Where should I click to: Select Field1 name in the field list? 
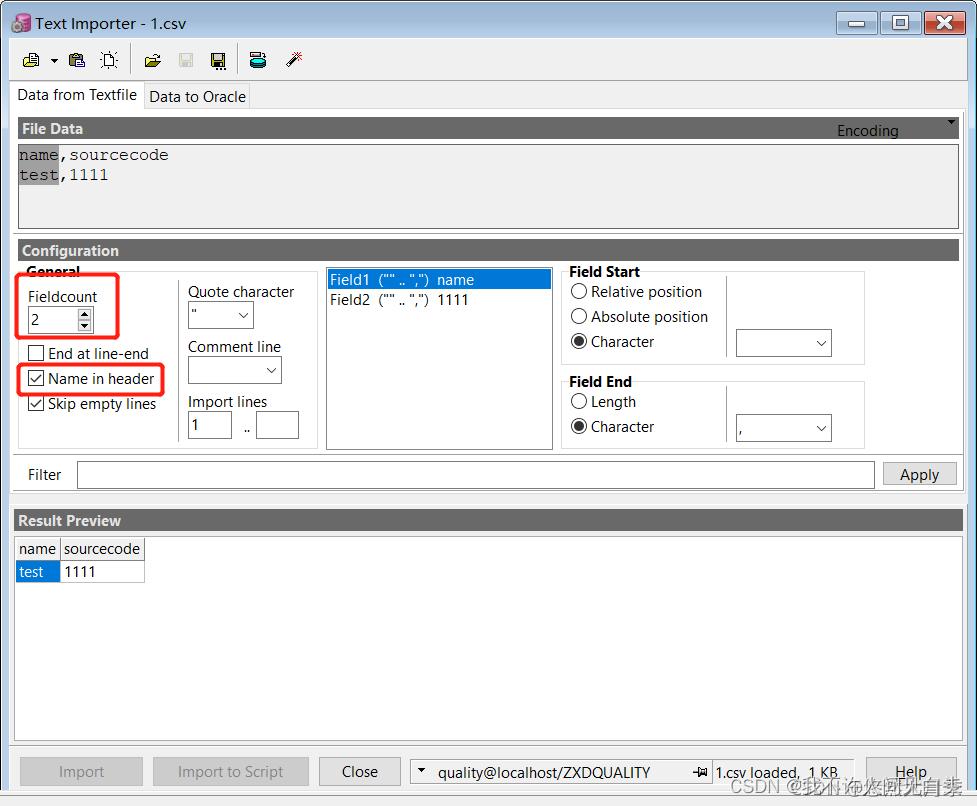pos(439,280)
